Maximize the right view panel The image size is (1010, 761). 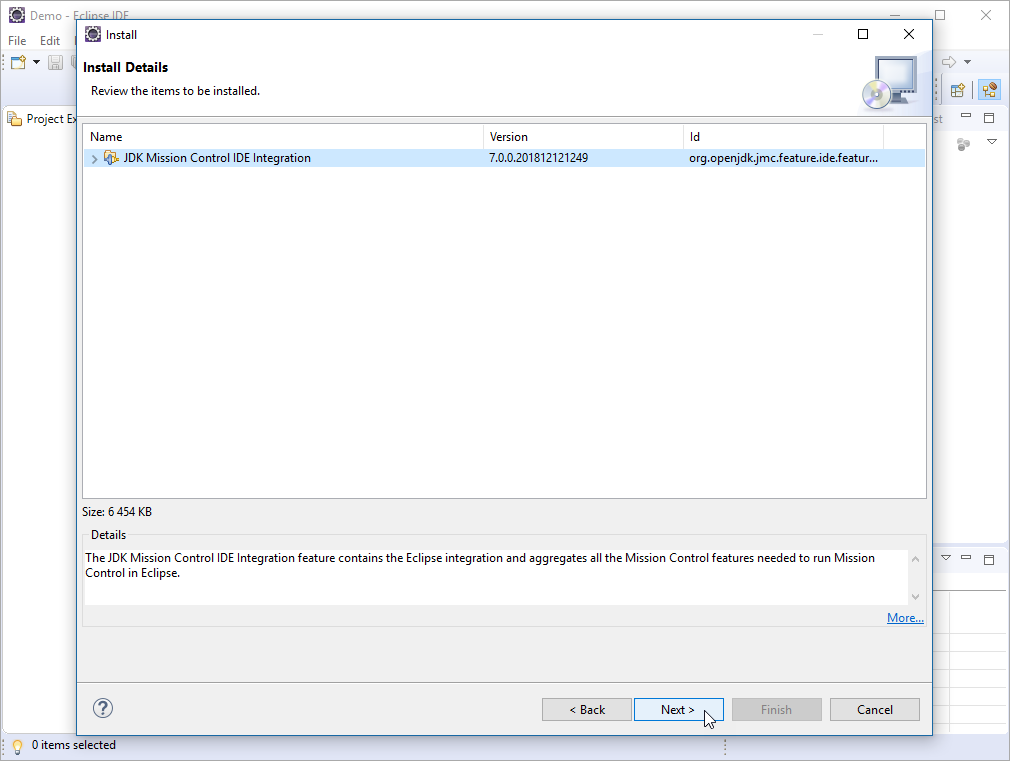click(989, 117)
